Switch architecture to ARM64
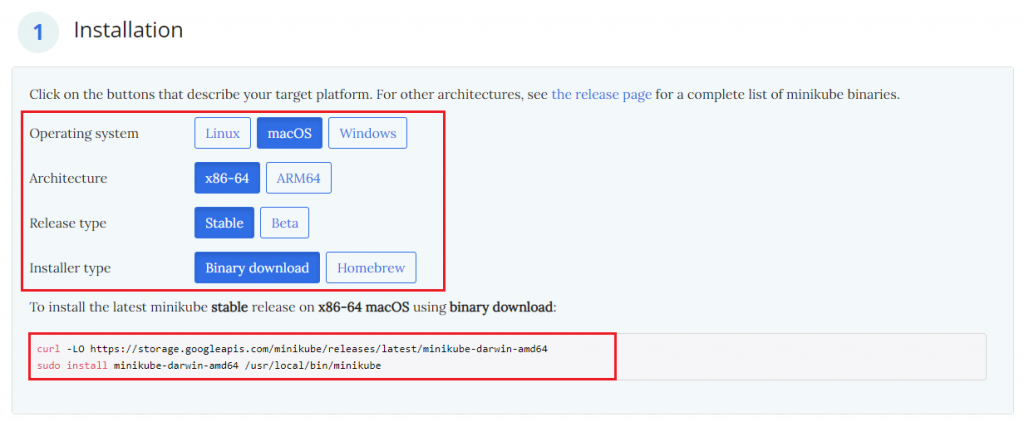The height and width of the screenshot is (422, 1024). click(x=298, y=178)
